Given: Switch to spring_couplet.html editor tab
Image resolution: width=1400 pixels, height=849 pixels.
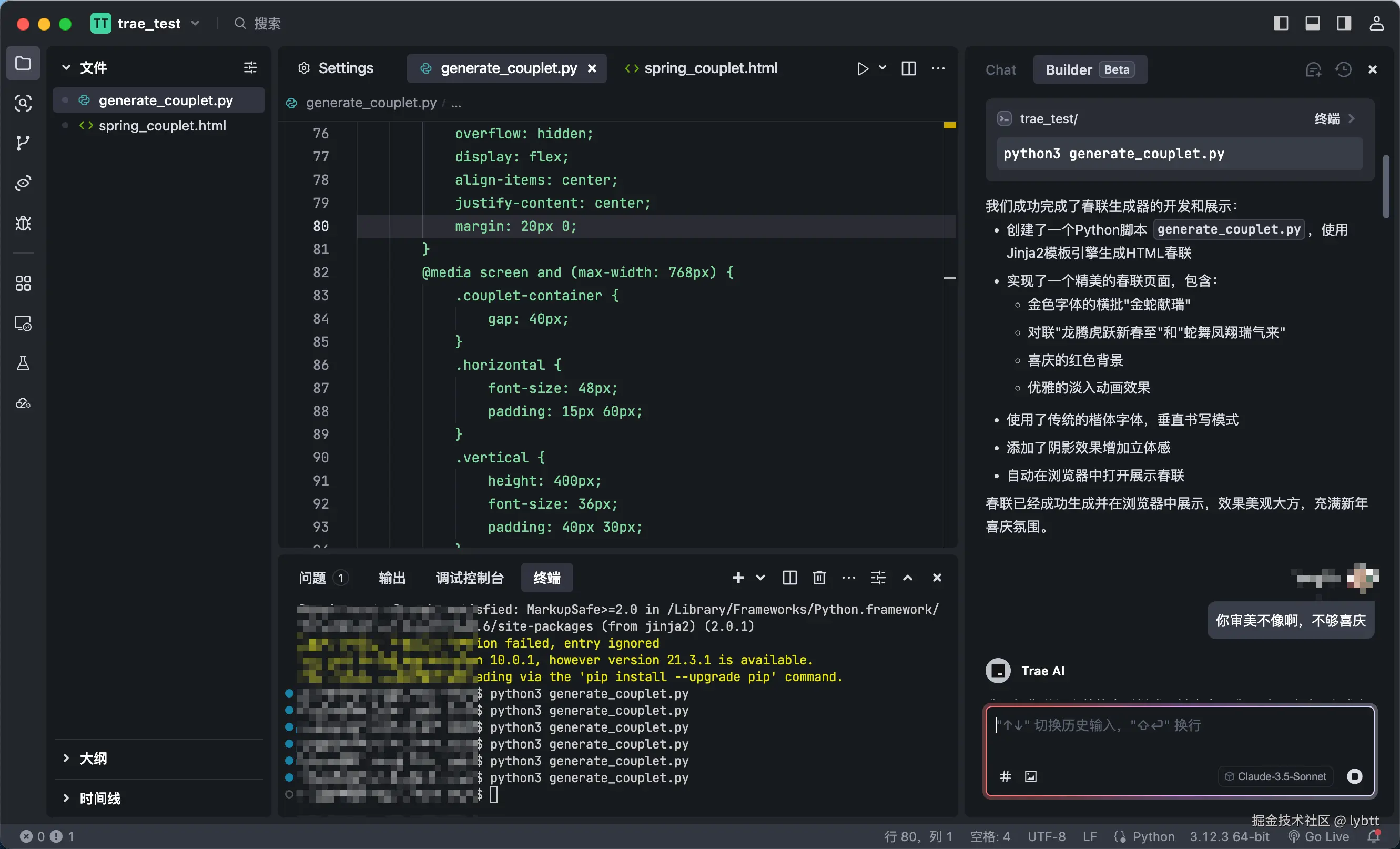Looking at the screenshot, I should pos(710,68).
